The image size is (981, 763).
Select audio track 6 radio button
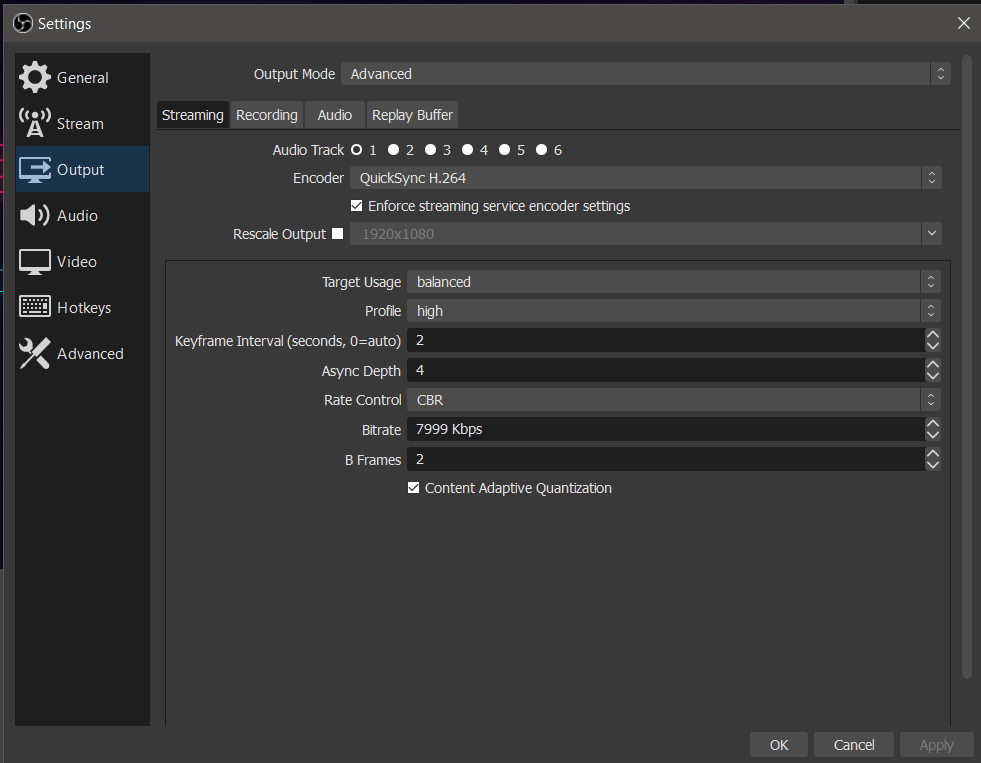541,149
